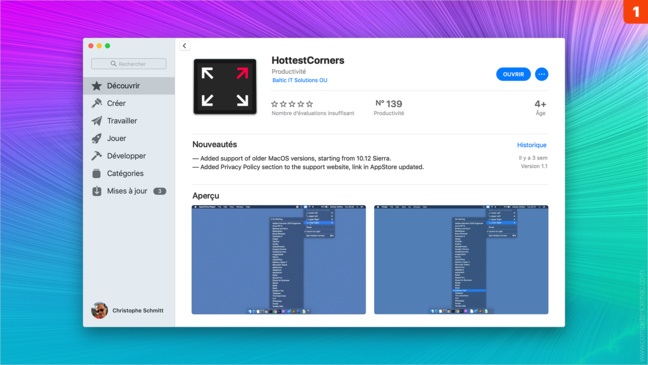Click the Nombre d'évaluations insuffisant text

313,113
